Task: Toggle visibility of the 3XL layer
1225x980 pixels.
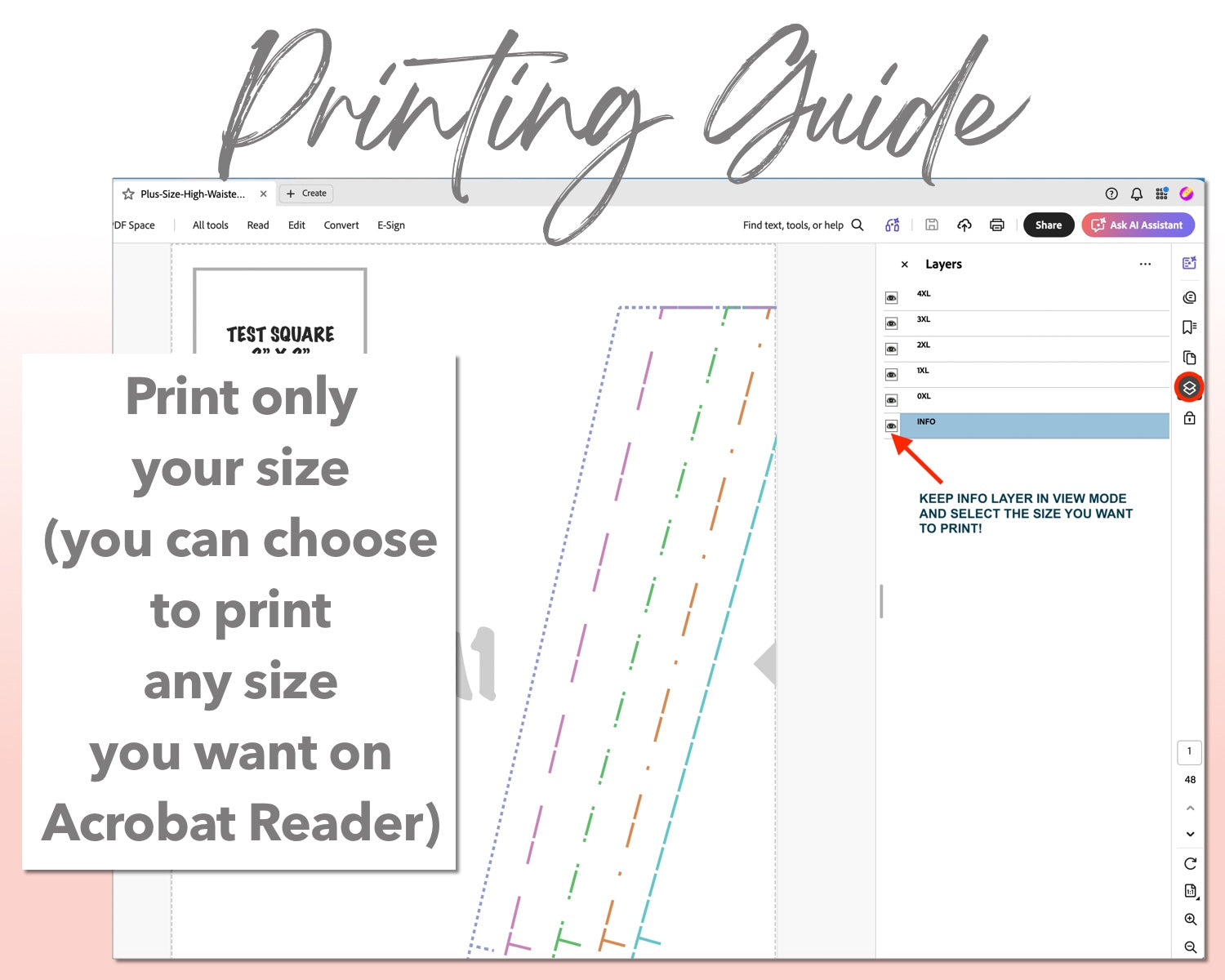Action: coord(892,323)
